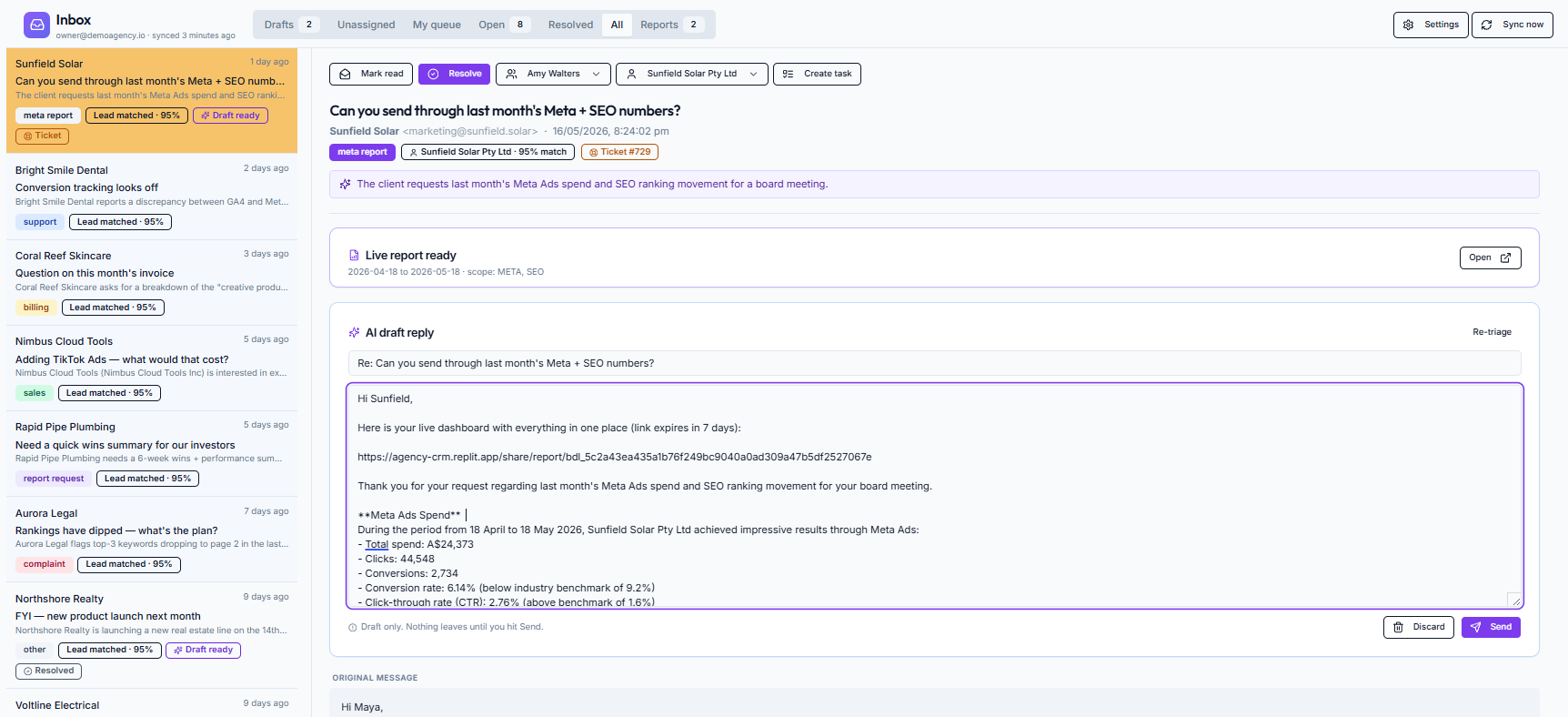The width and height of the screenshot is (1568, 717).
Task: Go to the Resolved tab
Action: coord(570,25)
